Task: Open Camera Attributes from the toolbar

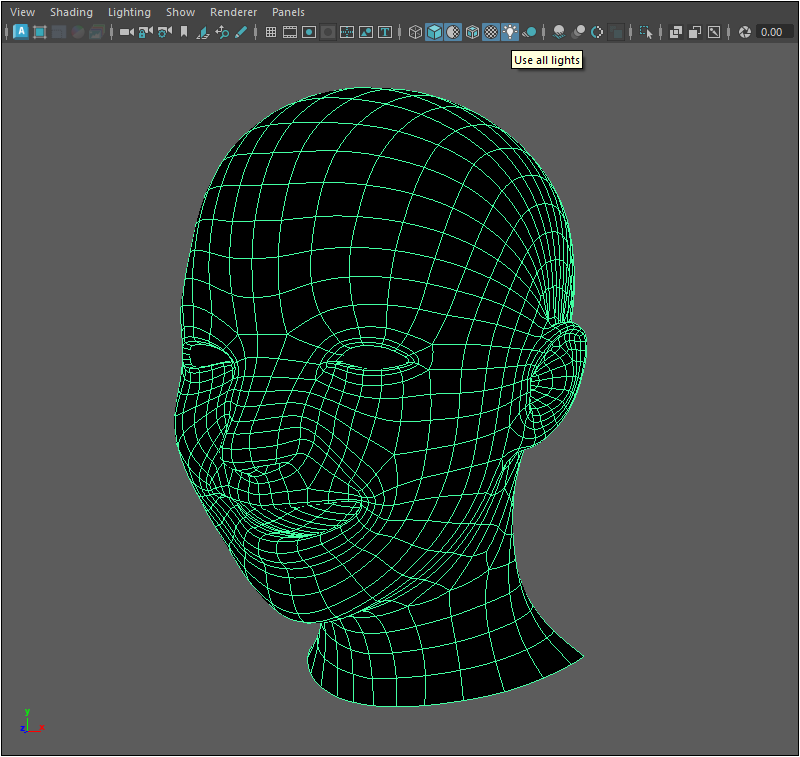Action: pos(164,32)
